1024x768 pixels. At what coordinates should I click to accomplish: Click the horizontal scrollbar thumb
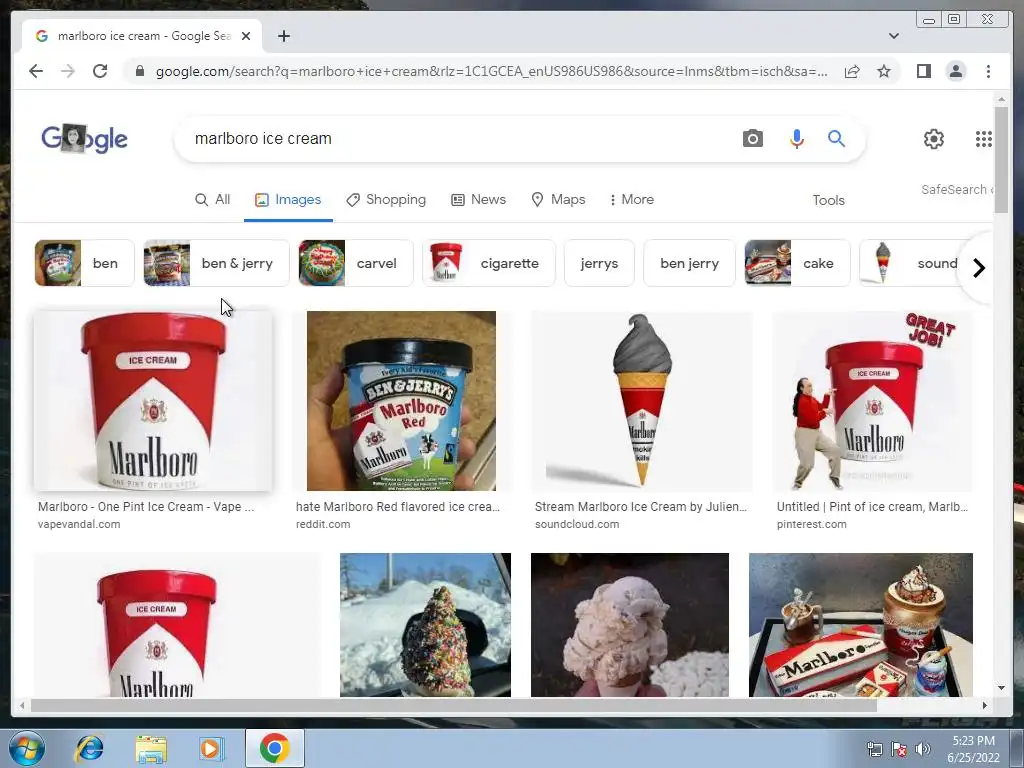pos(453,705)
